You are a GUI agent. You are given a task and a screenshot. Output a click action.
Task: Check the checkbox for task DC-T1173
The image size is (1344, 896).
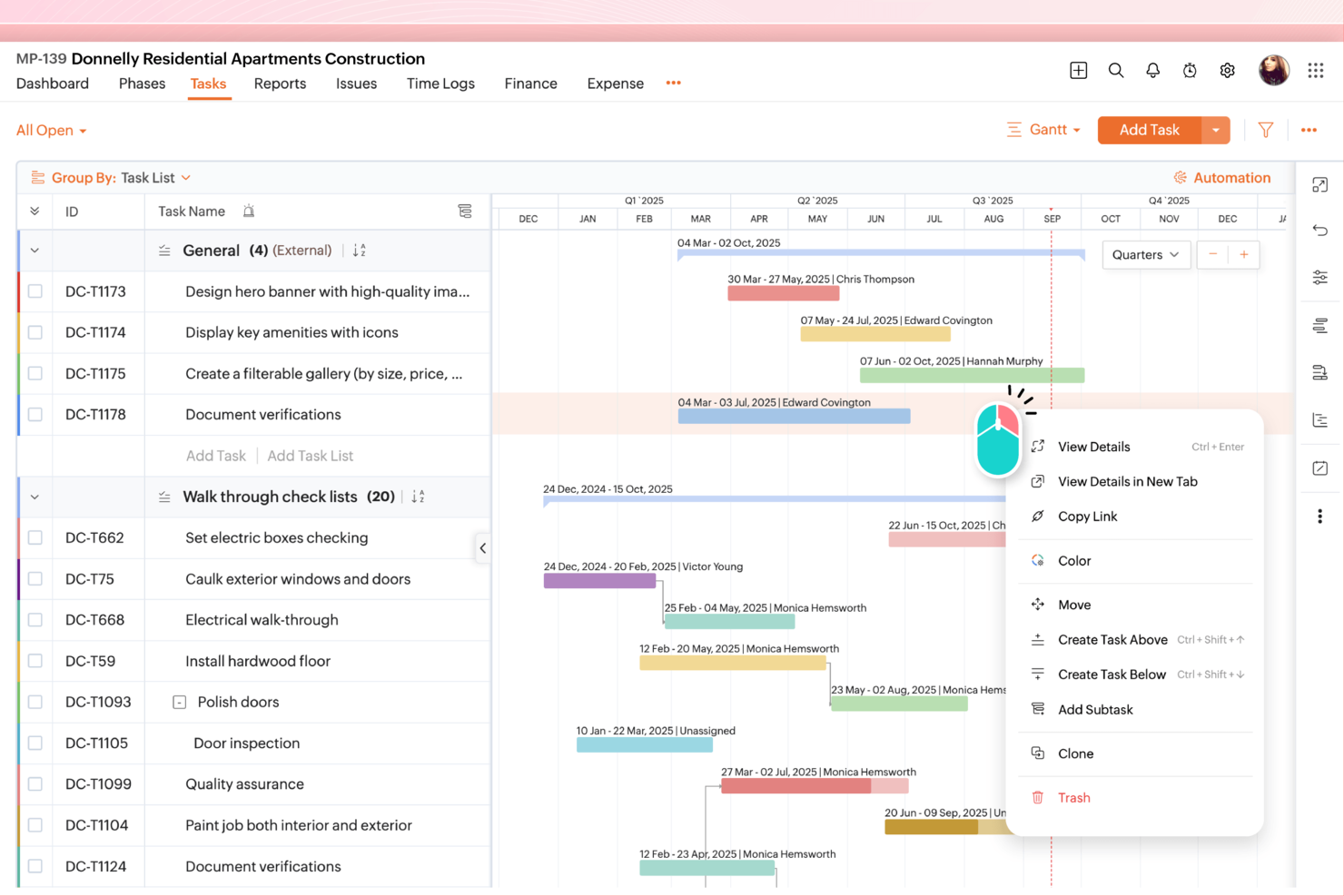(35, 291)
